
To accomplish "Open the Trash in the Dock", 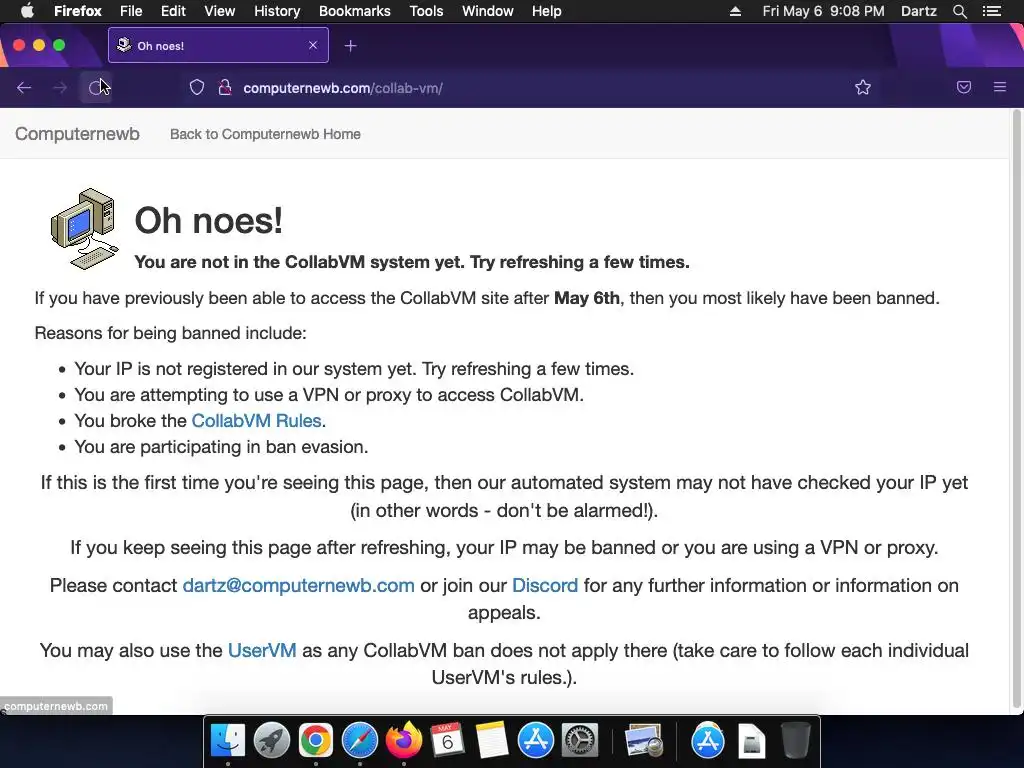I will tap(795, 741).
